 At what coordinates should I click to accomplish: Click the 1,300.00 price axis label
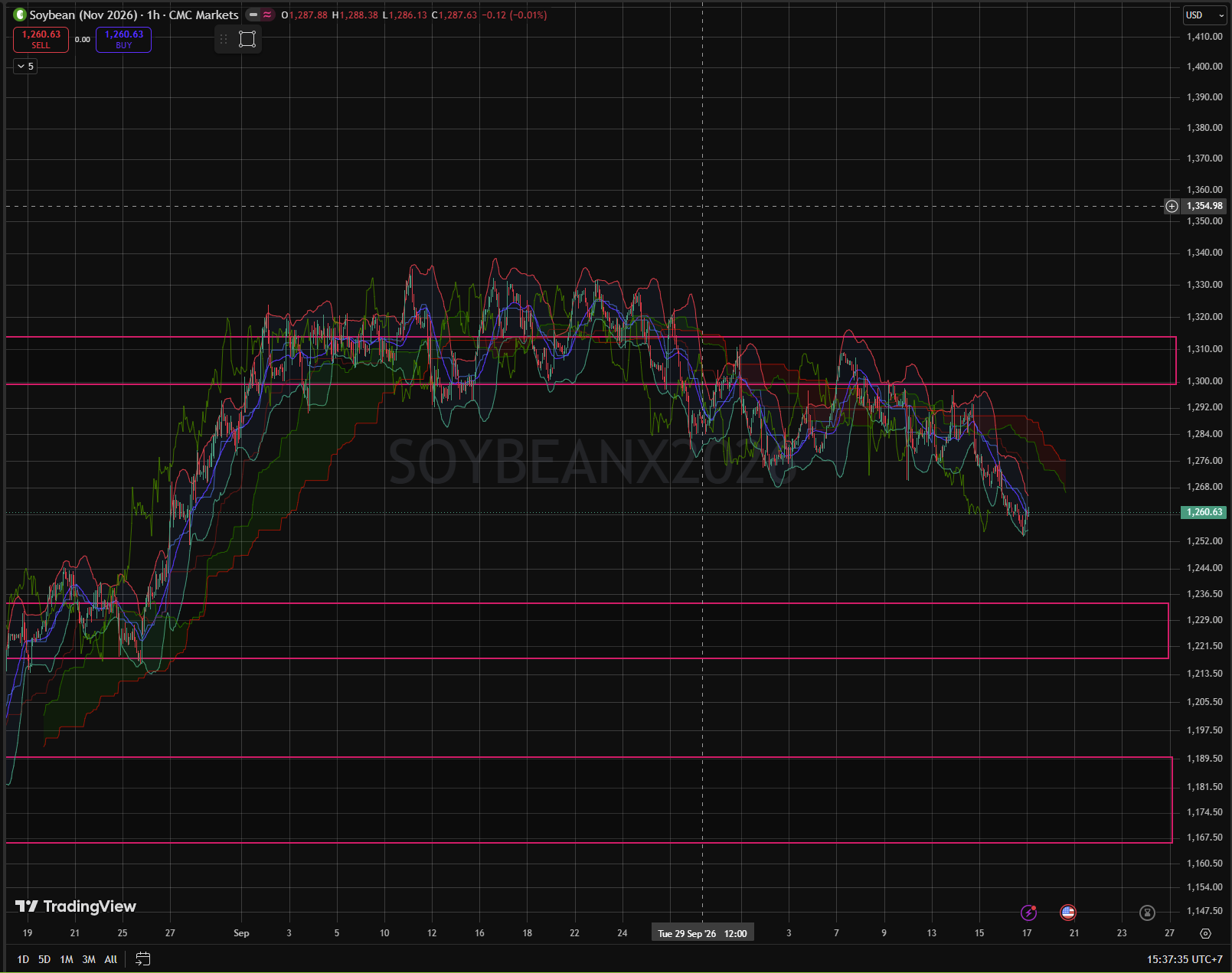1204,381
